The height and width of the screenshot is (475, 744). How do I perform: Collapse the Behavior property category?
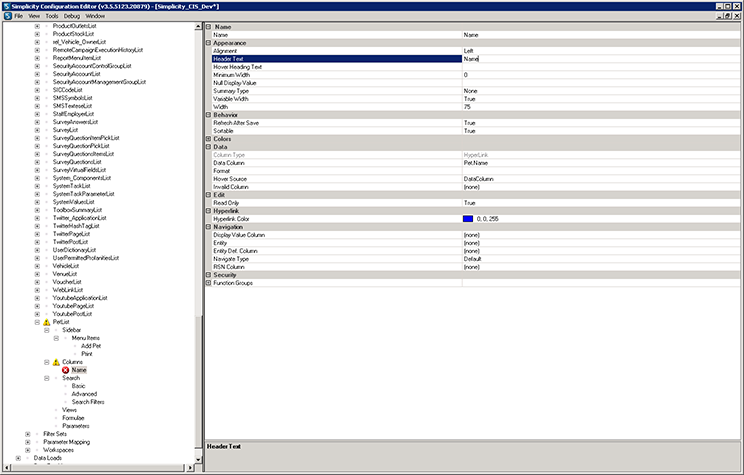(208, 115)
